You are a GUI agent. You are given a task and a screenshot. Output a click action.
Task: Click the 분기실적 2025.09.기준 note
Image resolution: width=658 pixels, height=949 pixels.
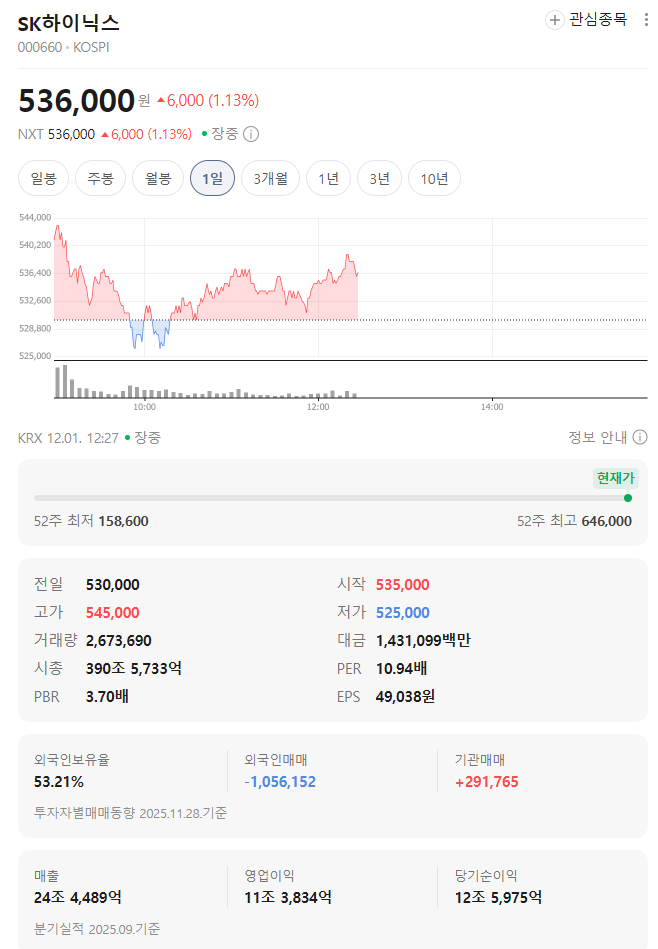coord(97,928)
